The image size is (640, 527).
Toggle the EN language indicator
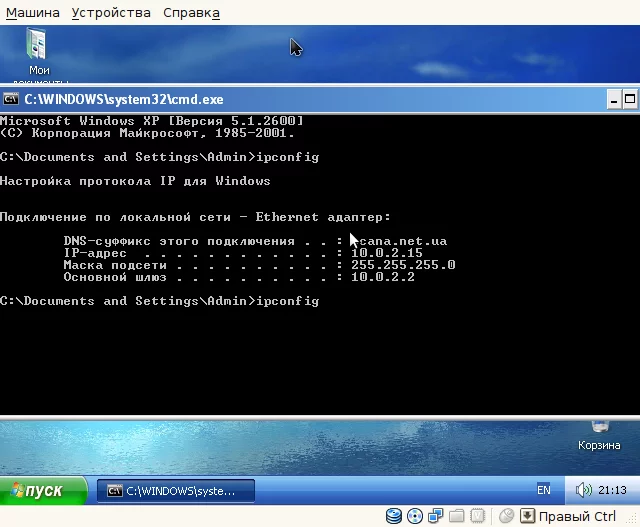point(543,490)
